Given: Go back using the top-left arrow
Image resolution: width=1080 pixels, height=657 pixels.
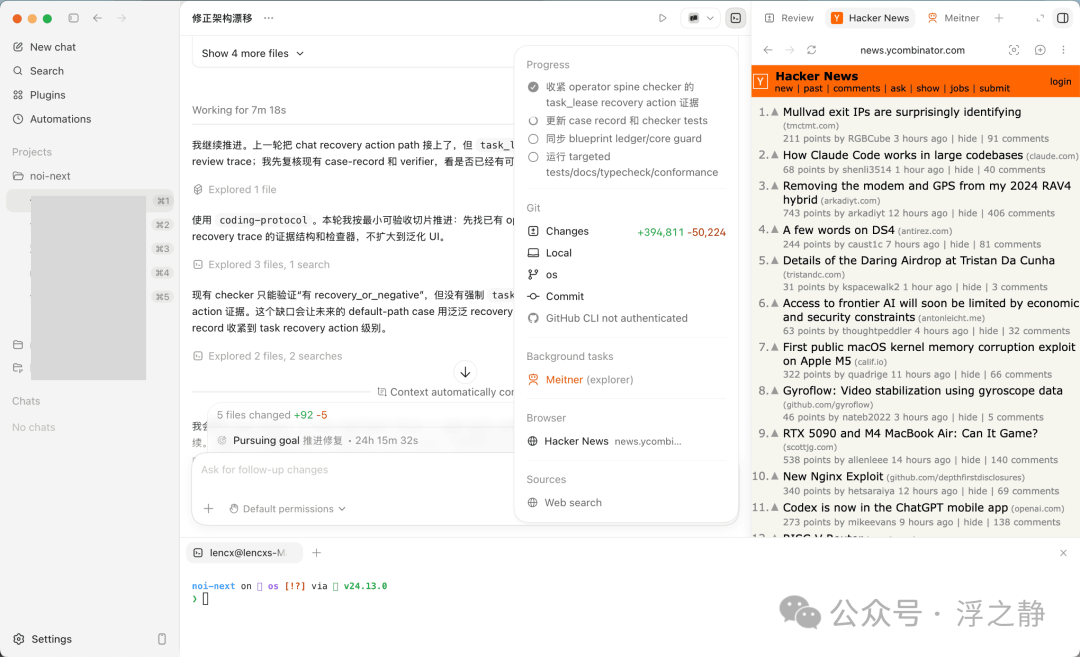Looking at the screenshot, I should coord(98,19).
